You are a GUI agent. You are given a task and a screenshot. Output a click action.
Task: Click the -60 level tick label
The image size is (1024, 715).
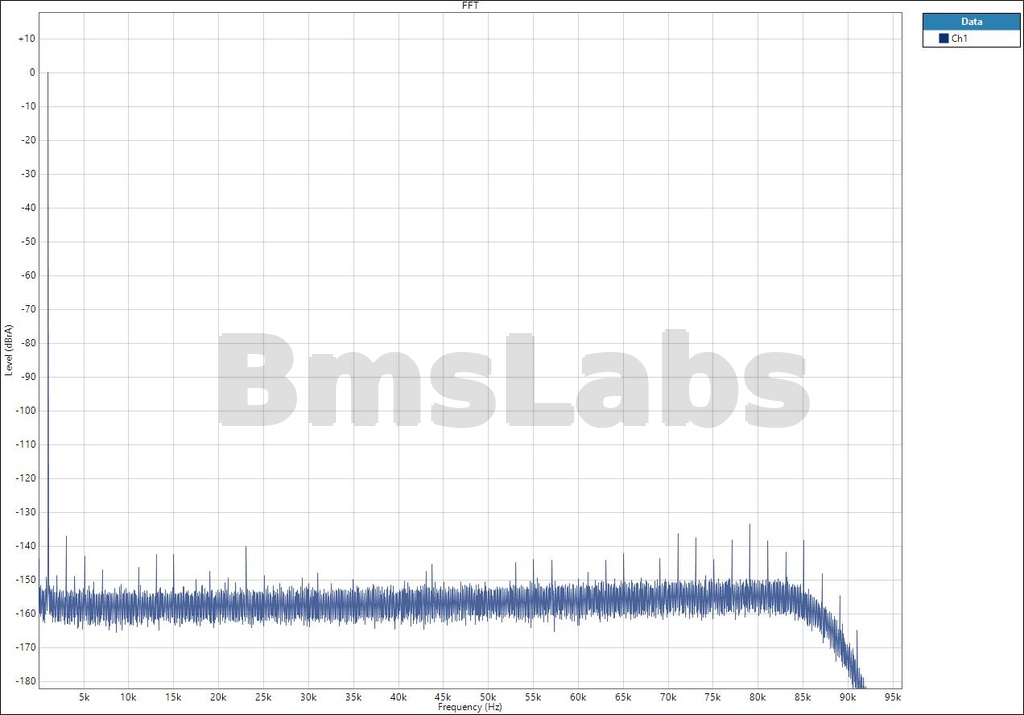tap(28, 275)
